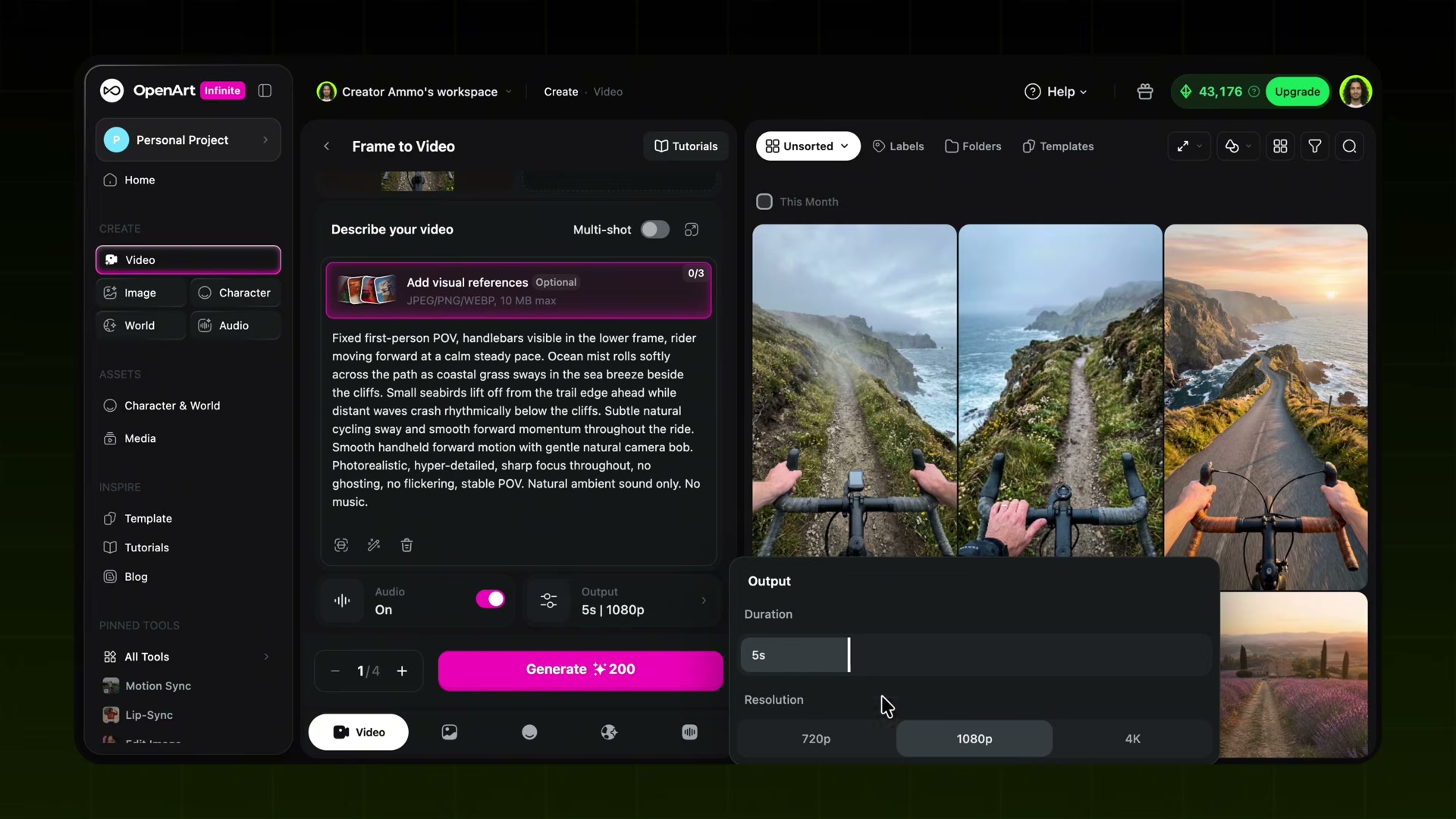1456x819 pixels.
Task: Decrease the generation count with minus
Action: [335, 671]
